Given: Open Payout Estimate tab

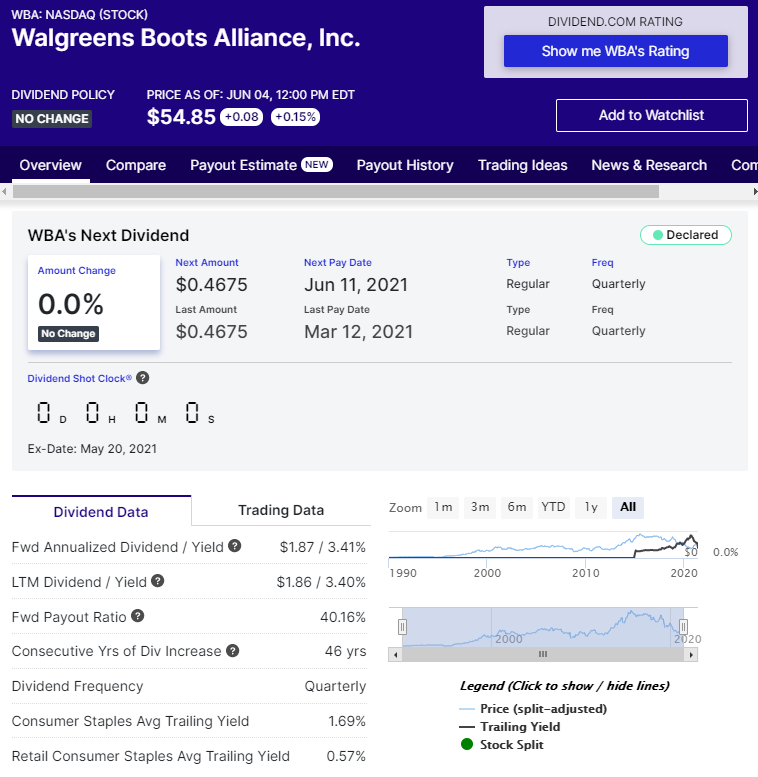Looking at the screenshot, I should pyautogui.click(x=261, y=165).
